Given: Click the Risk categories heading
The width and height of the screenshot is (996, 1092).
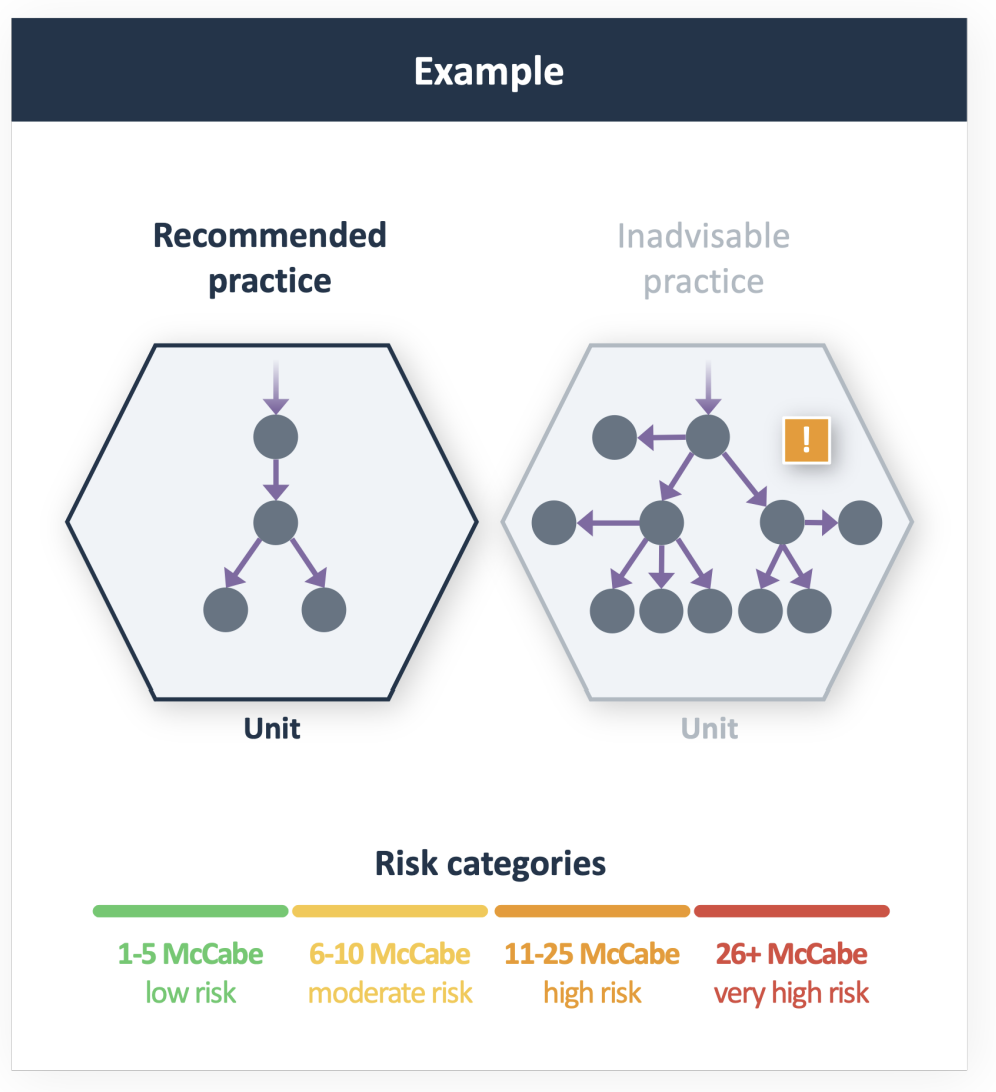Looking at the screenshot, I should pyautogui.click(x=490, y=864).
